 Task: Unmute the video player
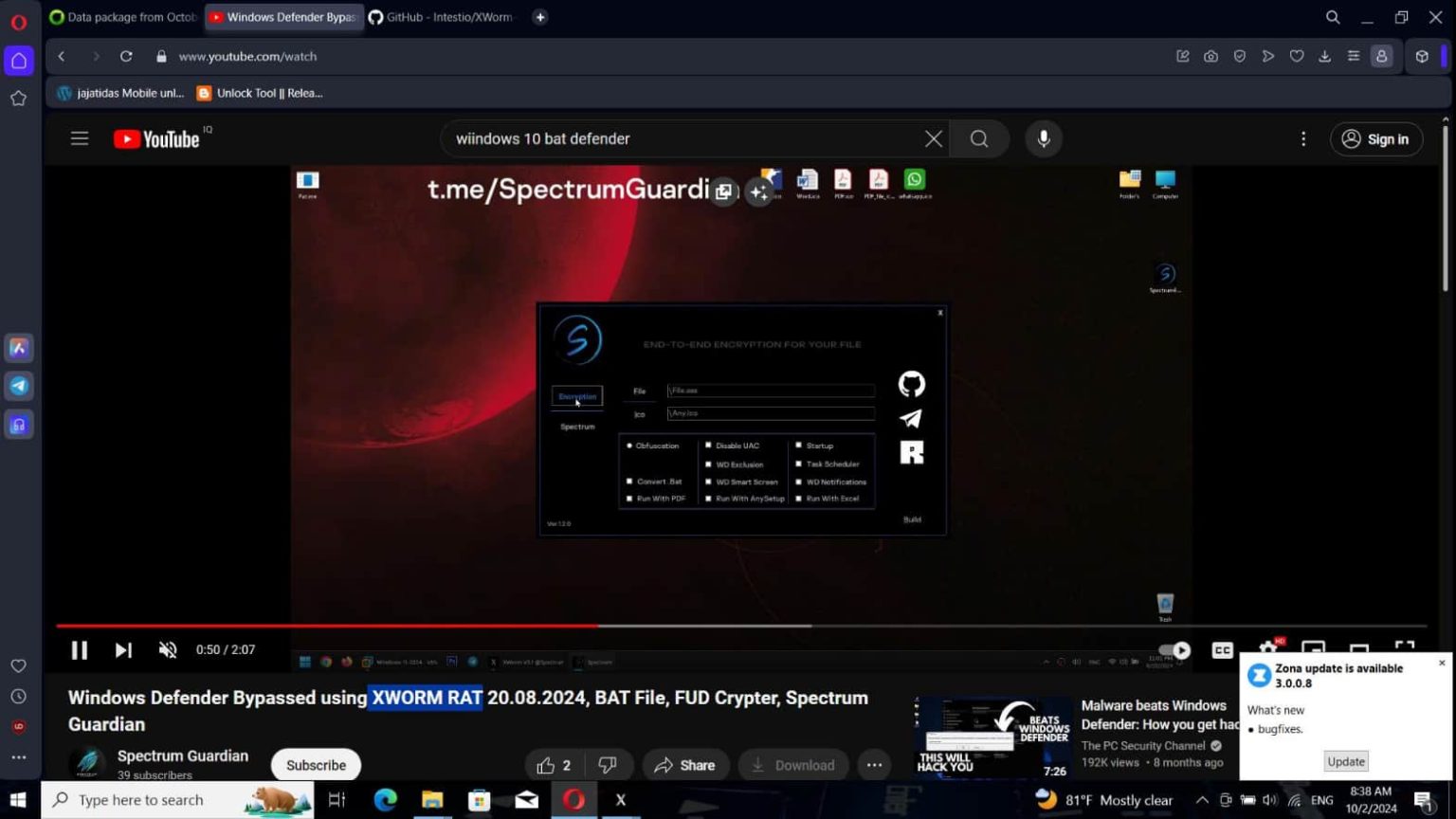168,650
